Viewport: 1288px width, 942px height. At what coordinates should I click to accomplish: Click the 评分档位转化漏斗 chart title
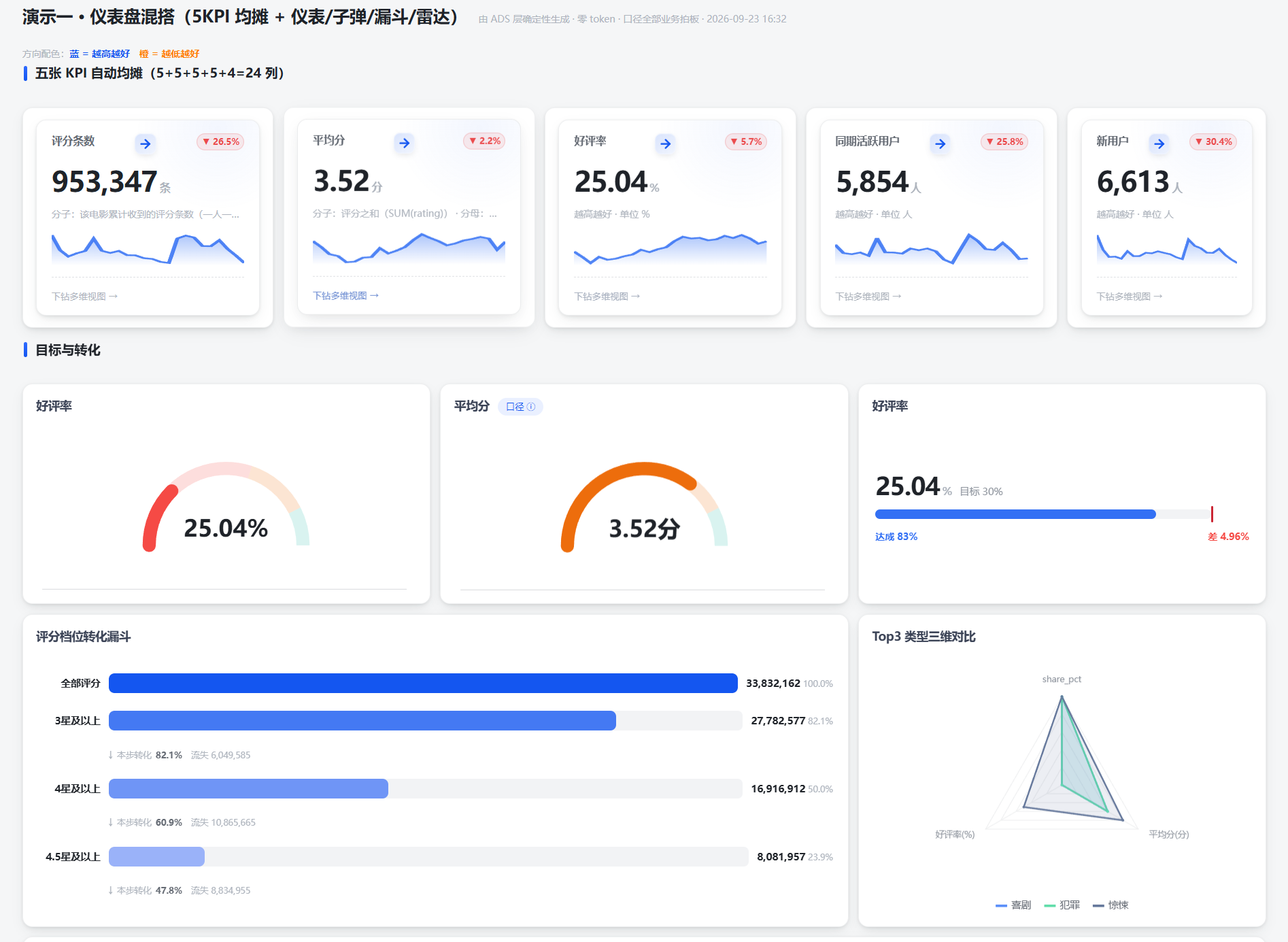(x=84, y=637)
